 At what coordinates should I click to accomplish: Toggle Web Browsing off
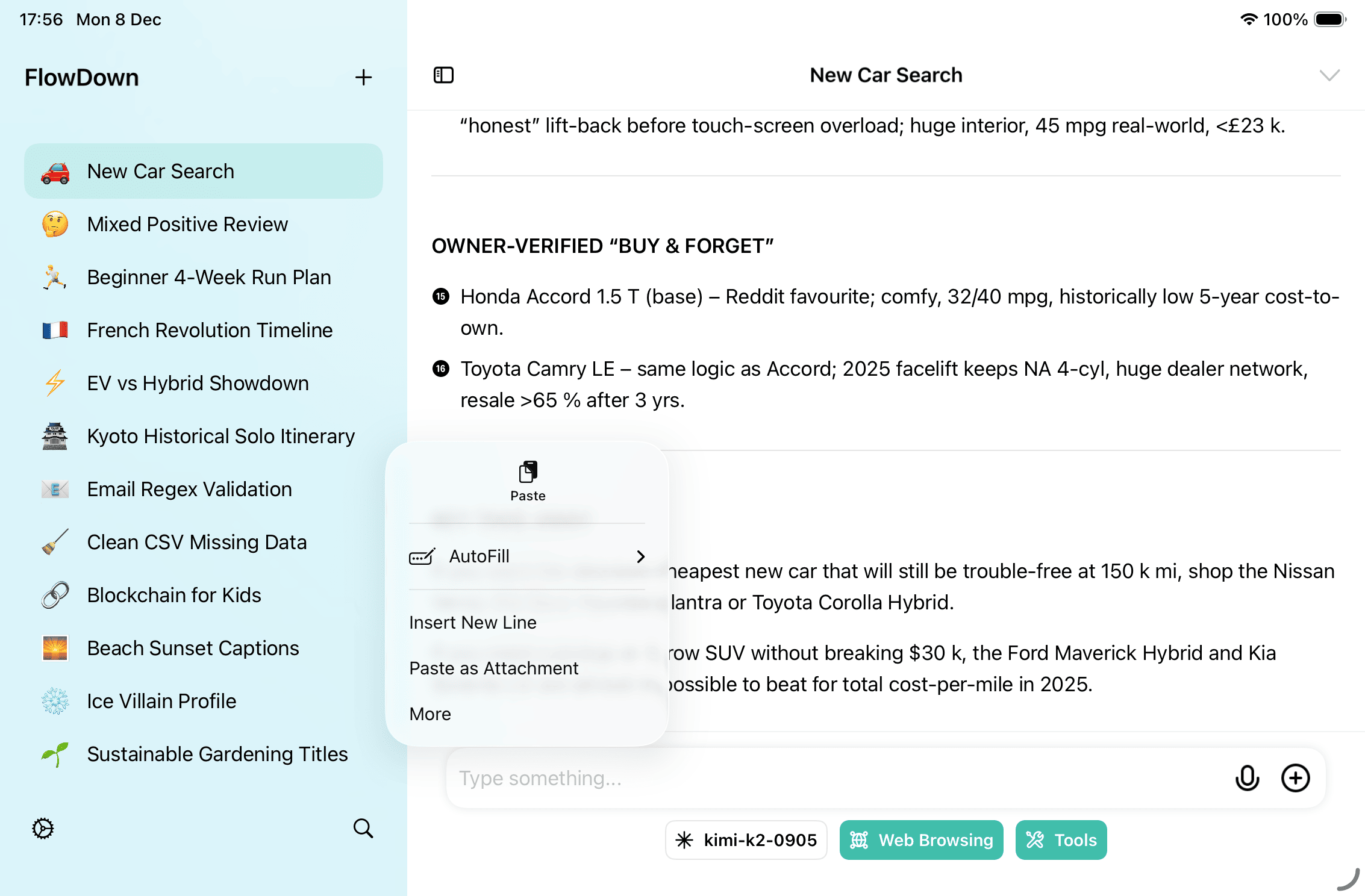pos(921,840)
